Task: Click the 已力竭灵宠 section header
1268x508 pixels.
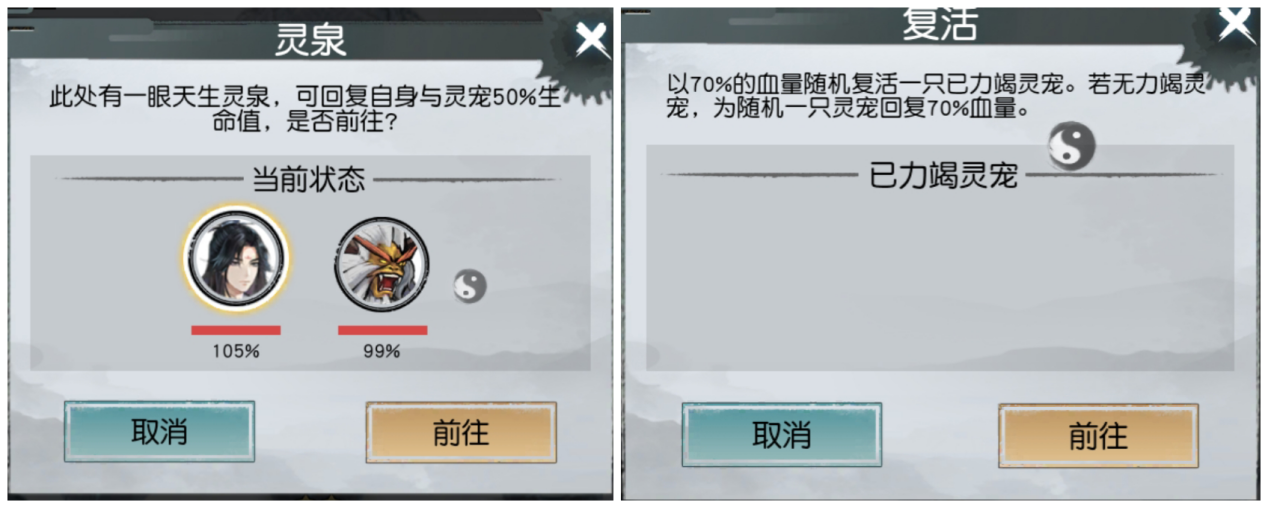Action: (944, 176)
